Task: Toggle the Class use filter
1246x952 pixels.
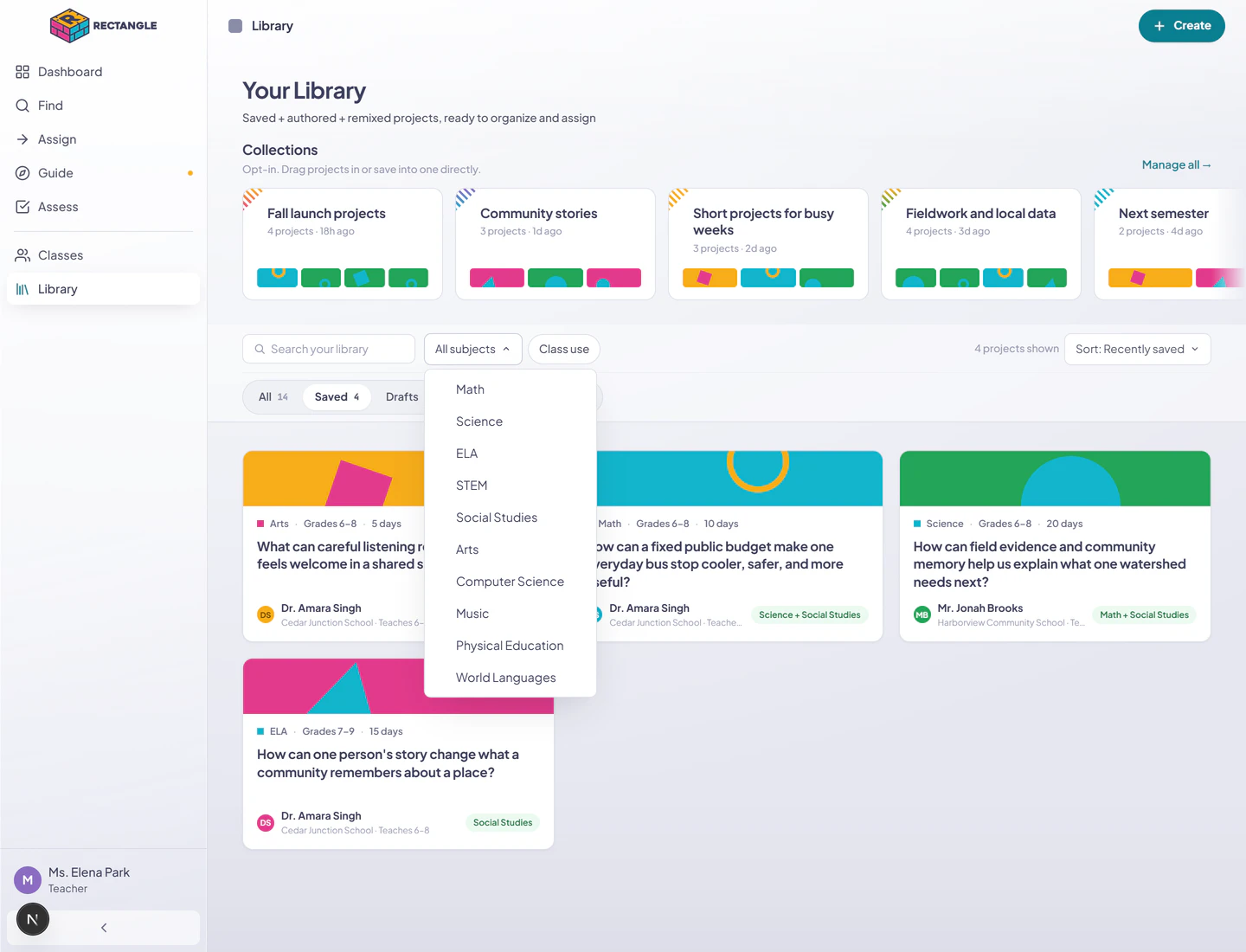Action: (564, 350)
